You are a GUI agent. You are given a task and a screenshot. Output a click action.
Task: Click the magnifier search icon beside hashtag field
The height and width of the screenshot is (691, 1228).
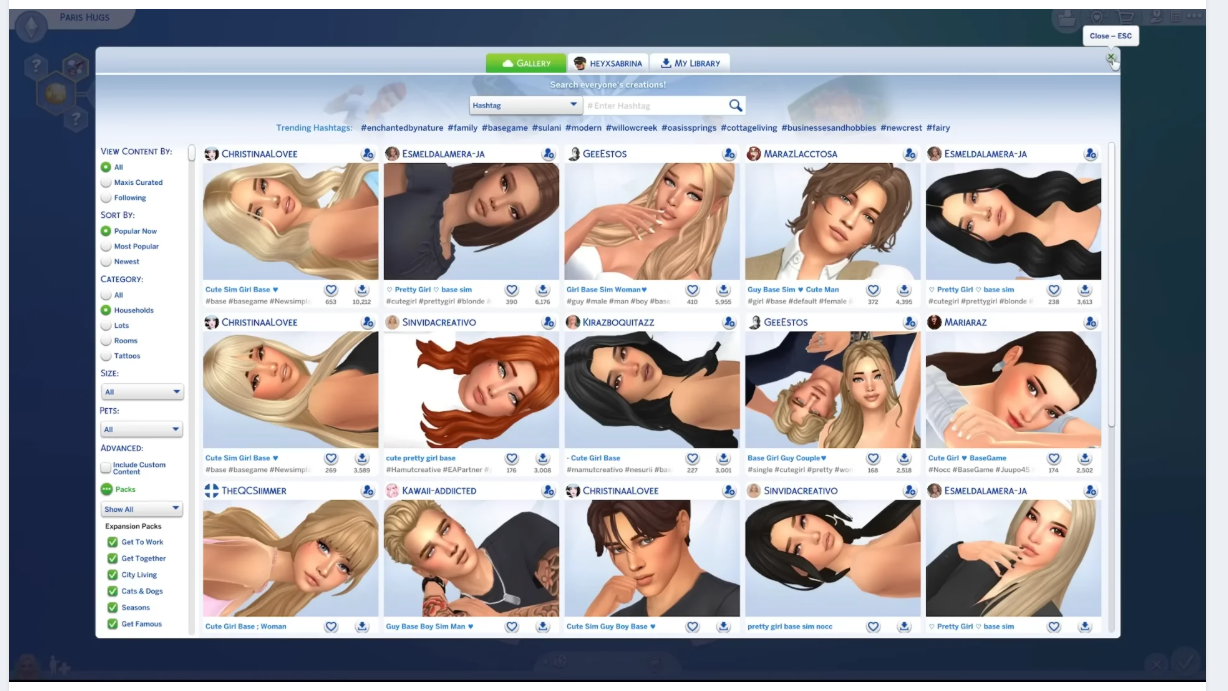click(735, 105)
